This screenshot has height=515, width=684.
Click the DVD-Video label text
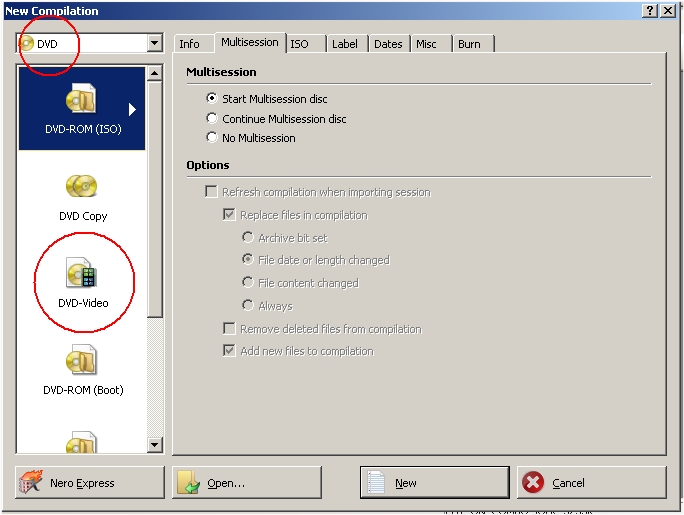(83, 303)
